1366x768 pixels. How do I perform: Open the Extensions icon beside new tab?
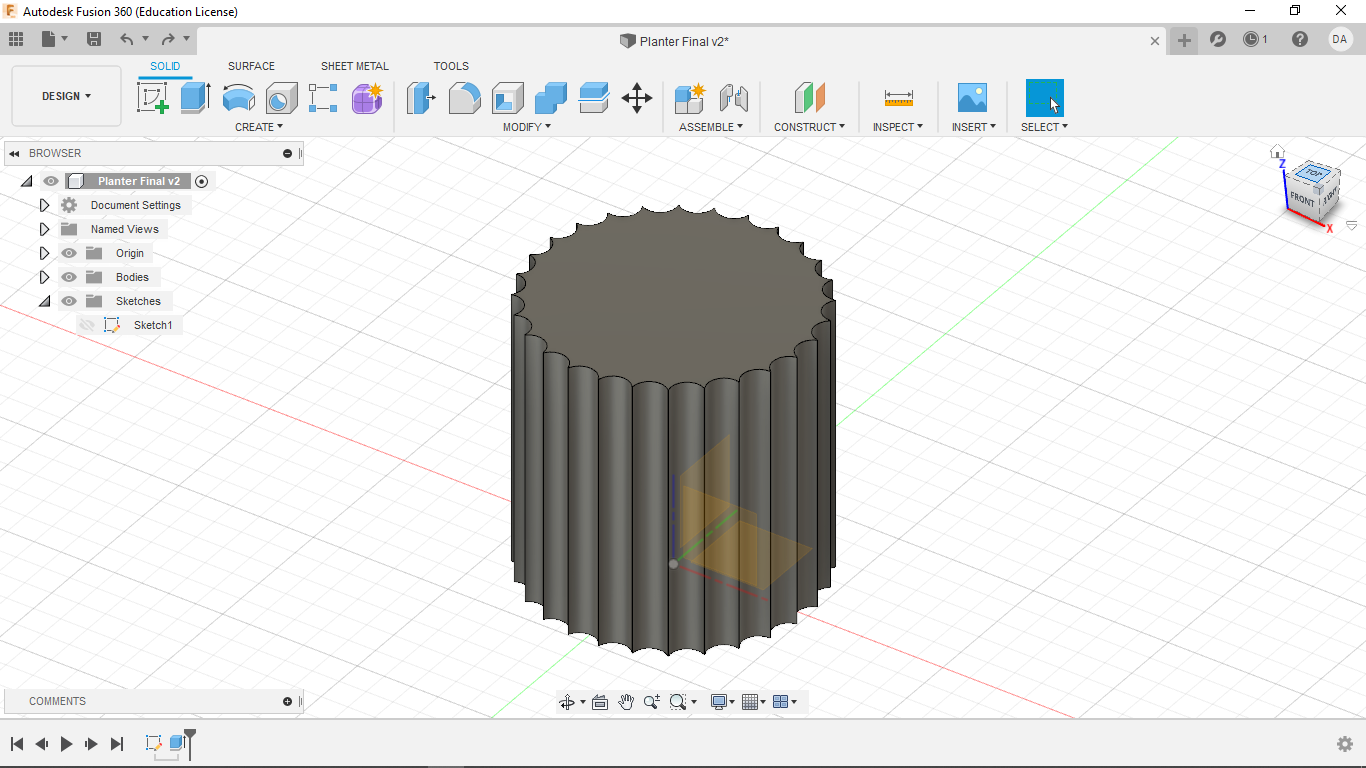point(1217,39)
